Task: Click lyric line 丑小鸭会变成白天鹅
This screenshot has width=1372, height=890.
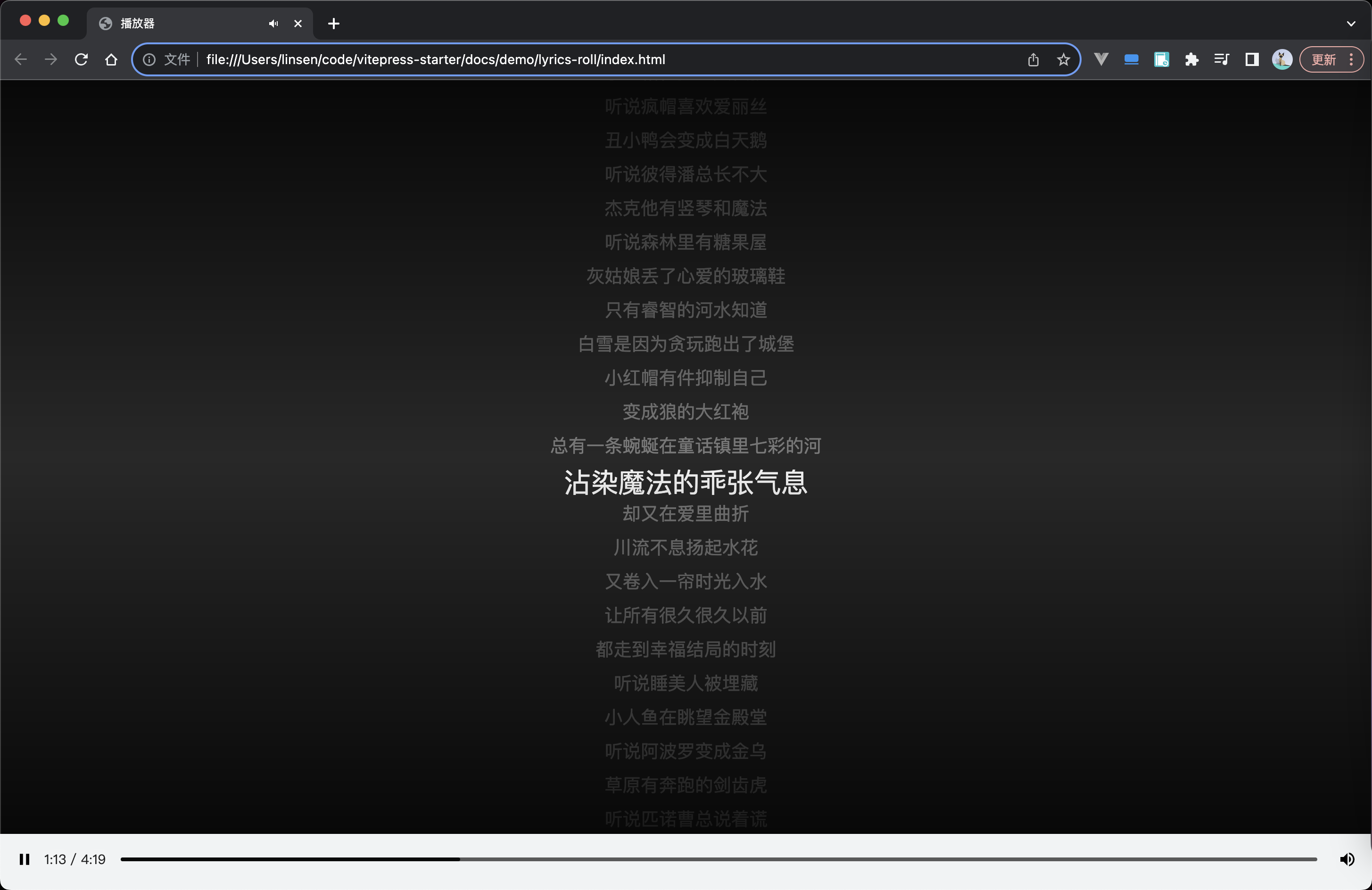Action: [686, 140]
